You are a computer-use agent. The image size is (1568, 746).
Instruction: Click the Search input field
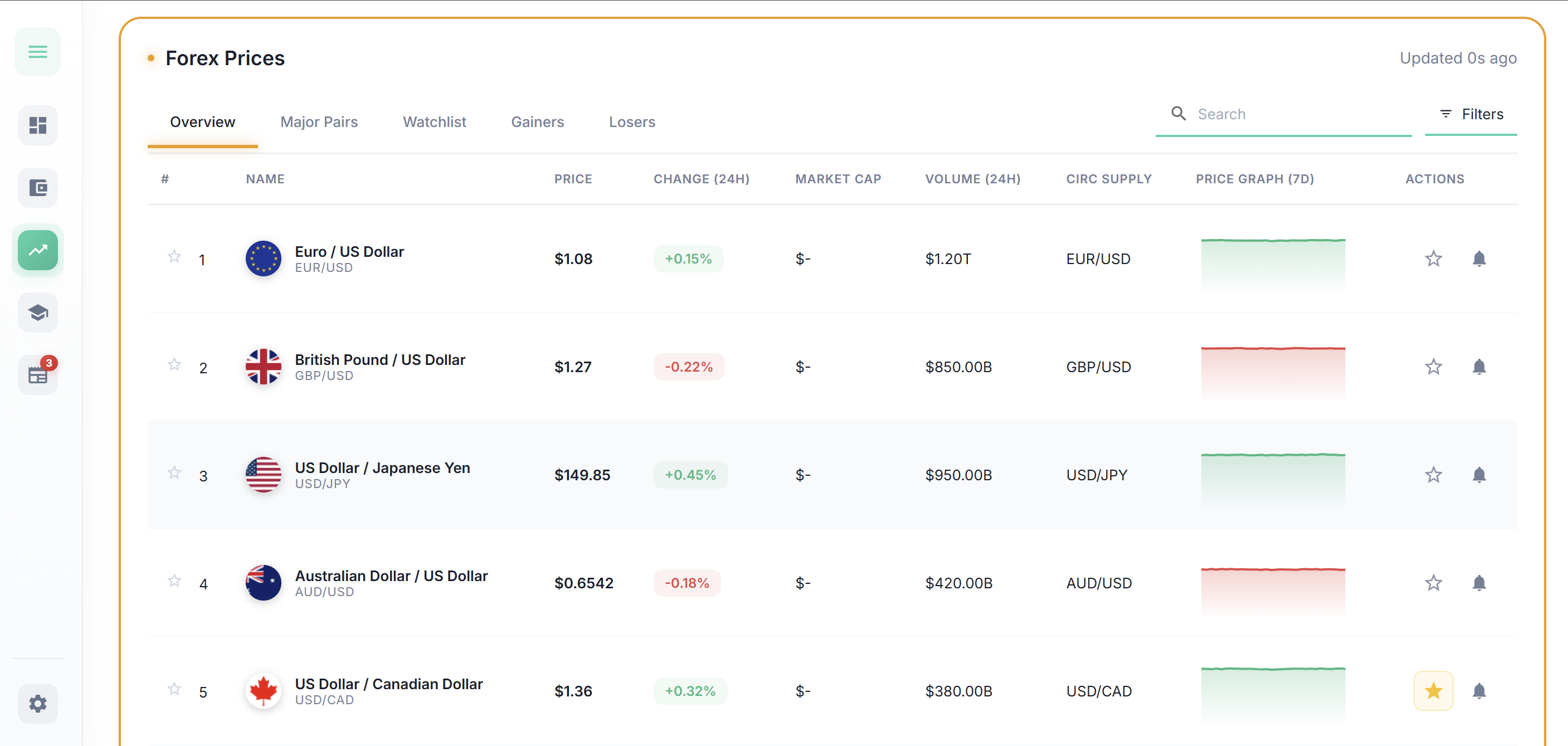(1297, 114)
